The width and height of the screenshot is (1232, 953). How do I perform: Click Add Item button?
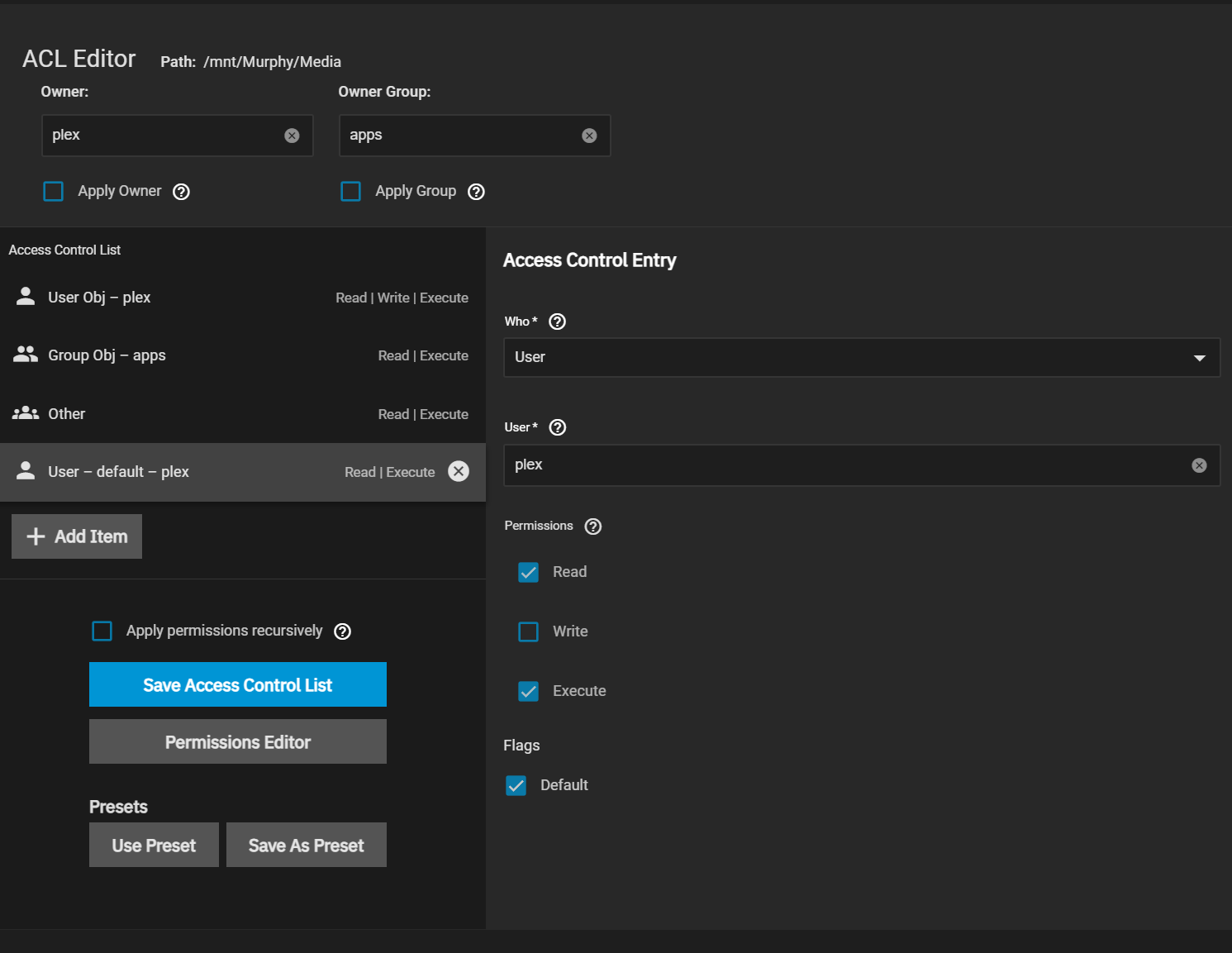(x=77, y=536)
